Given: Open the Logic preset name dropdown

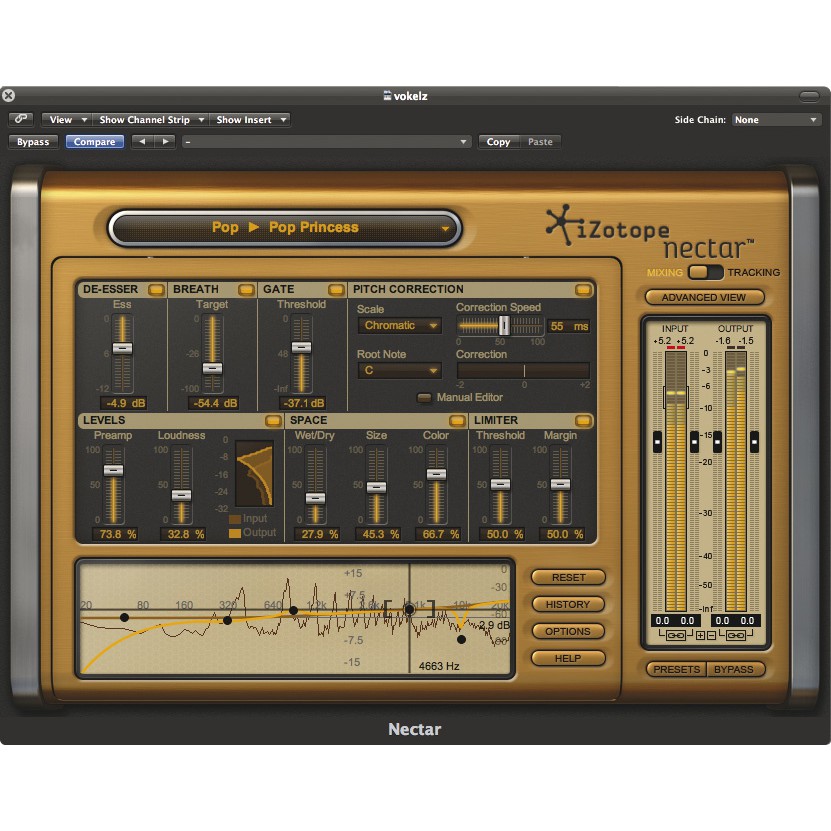Looking at the screenshot, I should pyautogui.click(x=326, y=142).
